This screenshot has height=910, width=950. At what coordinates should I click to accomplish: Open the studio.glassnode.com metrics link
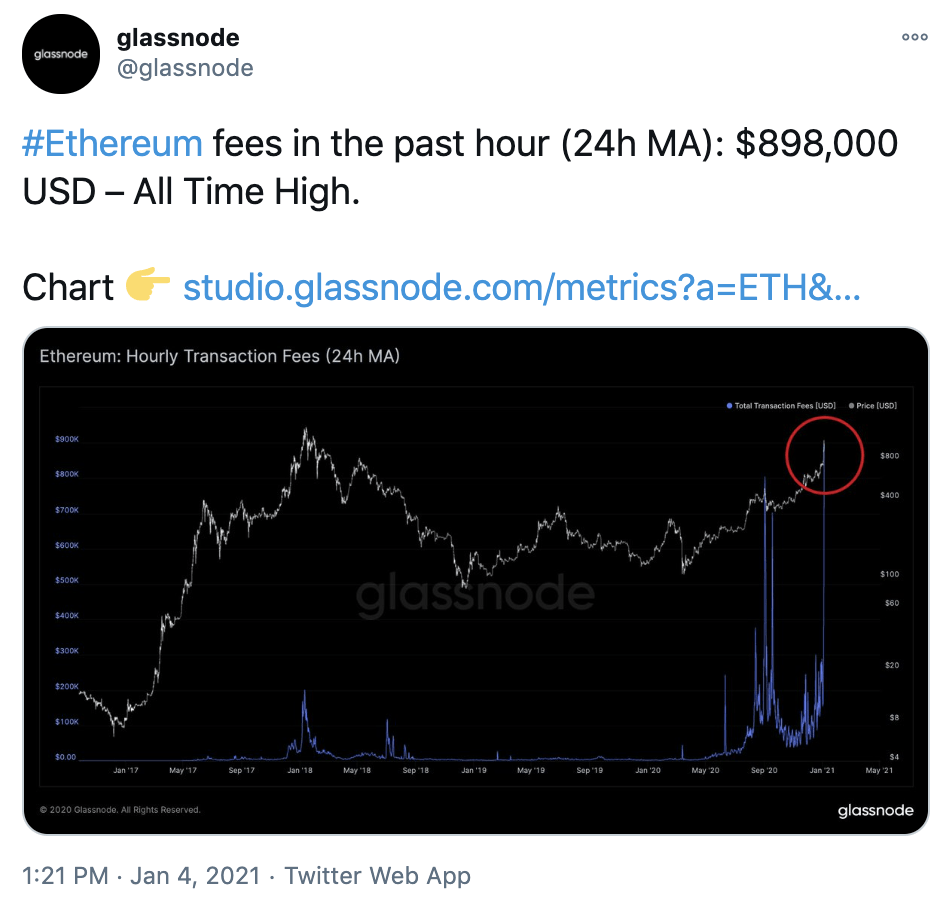tap(522, 287)
